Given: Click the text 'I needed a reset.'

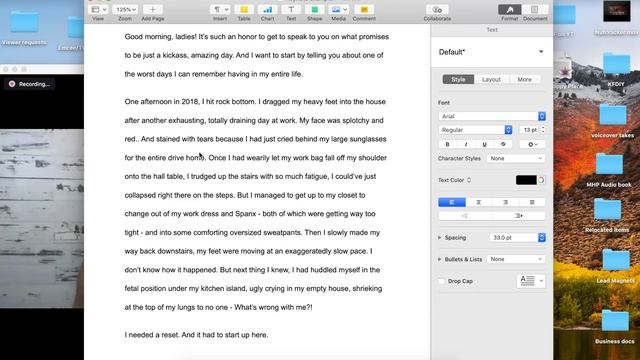Looking at the screenshot, I should 152,335.
